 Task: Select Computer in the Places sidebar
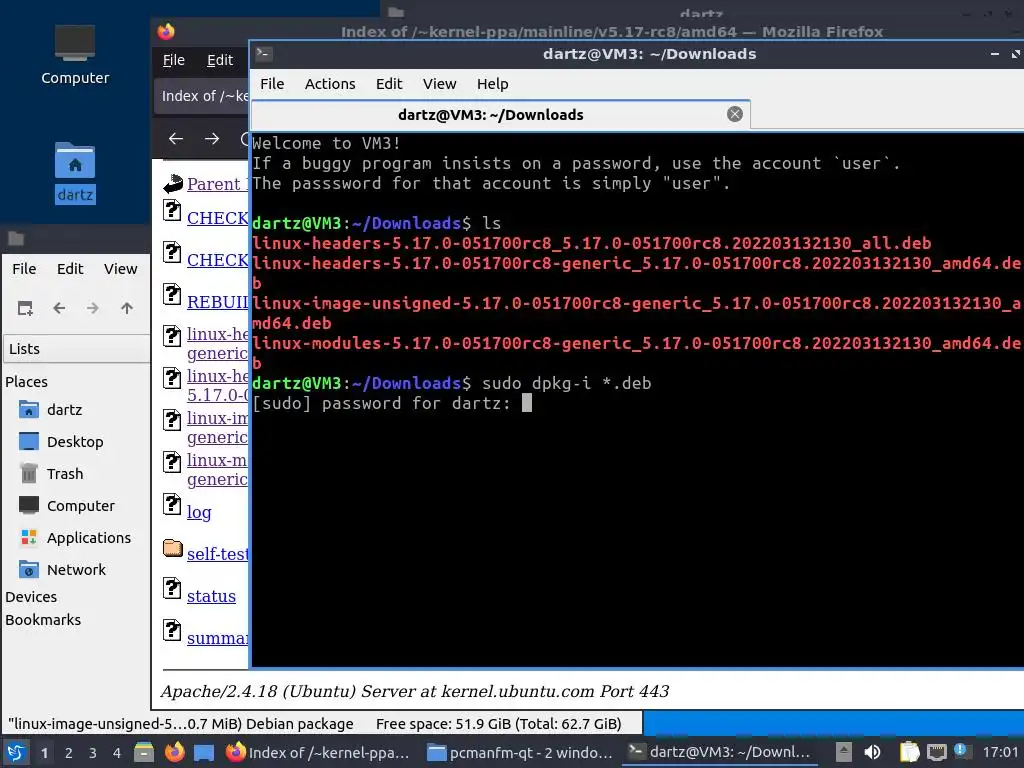(80, 506)
